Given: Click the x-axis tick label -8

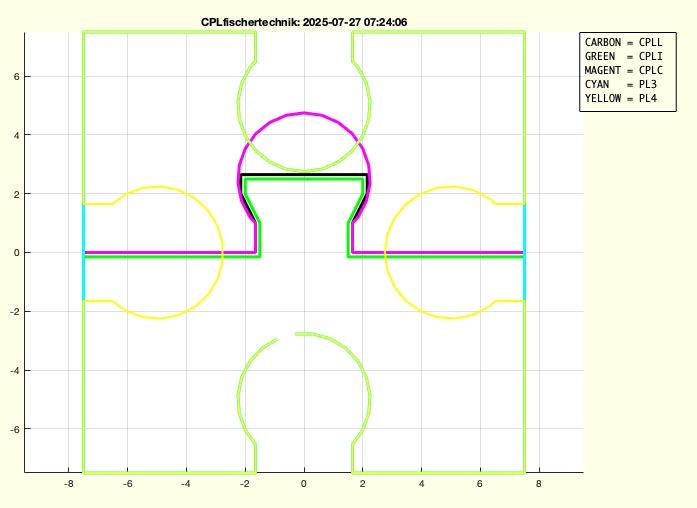Looking at the screenshot, I should (x=68, y=483).
